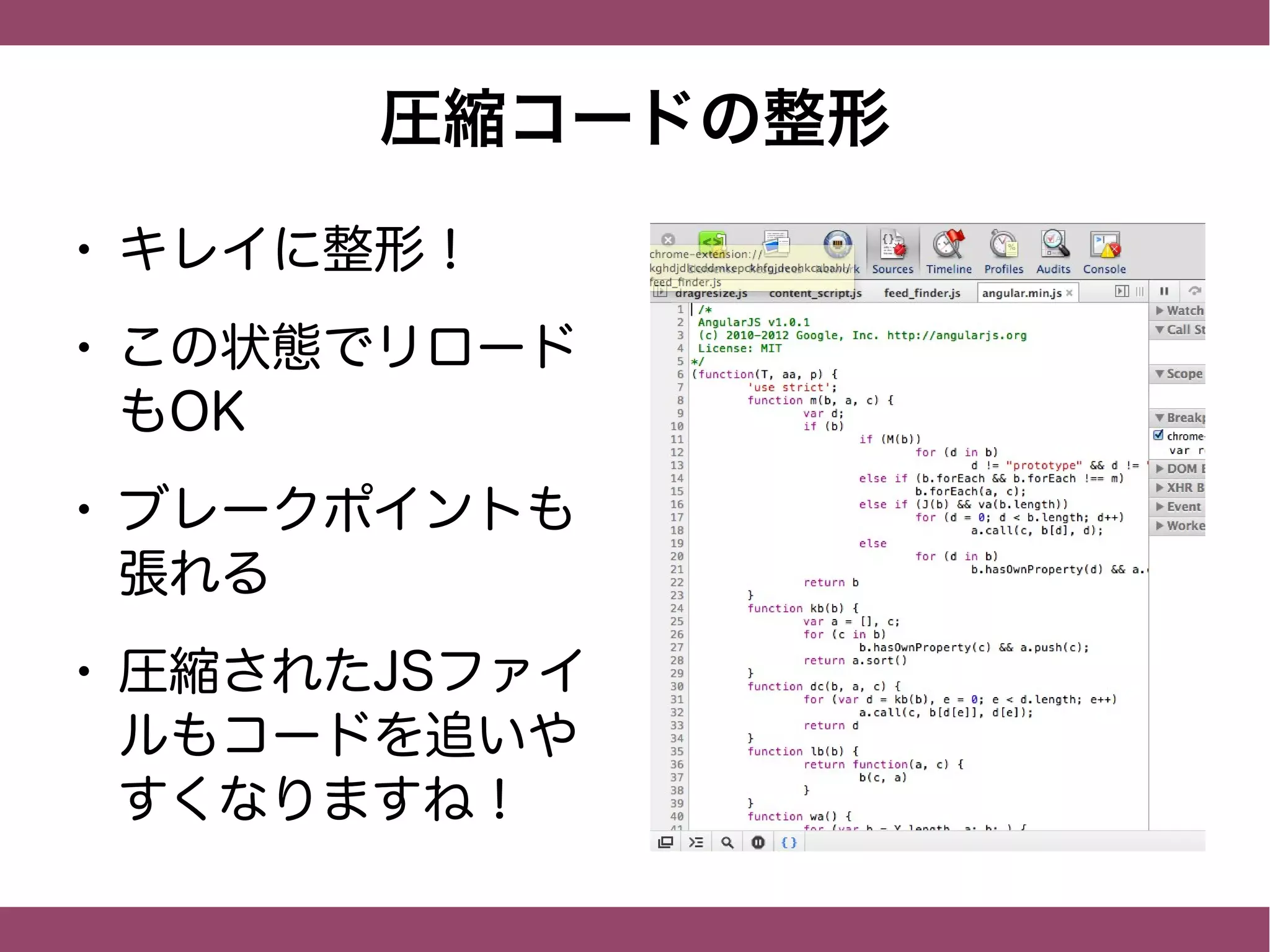Click the step over icon
The image size is (1270, 952).
click(x=1195, y=291)
